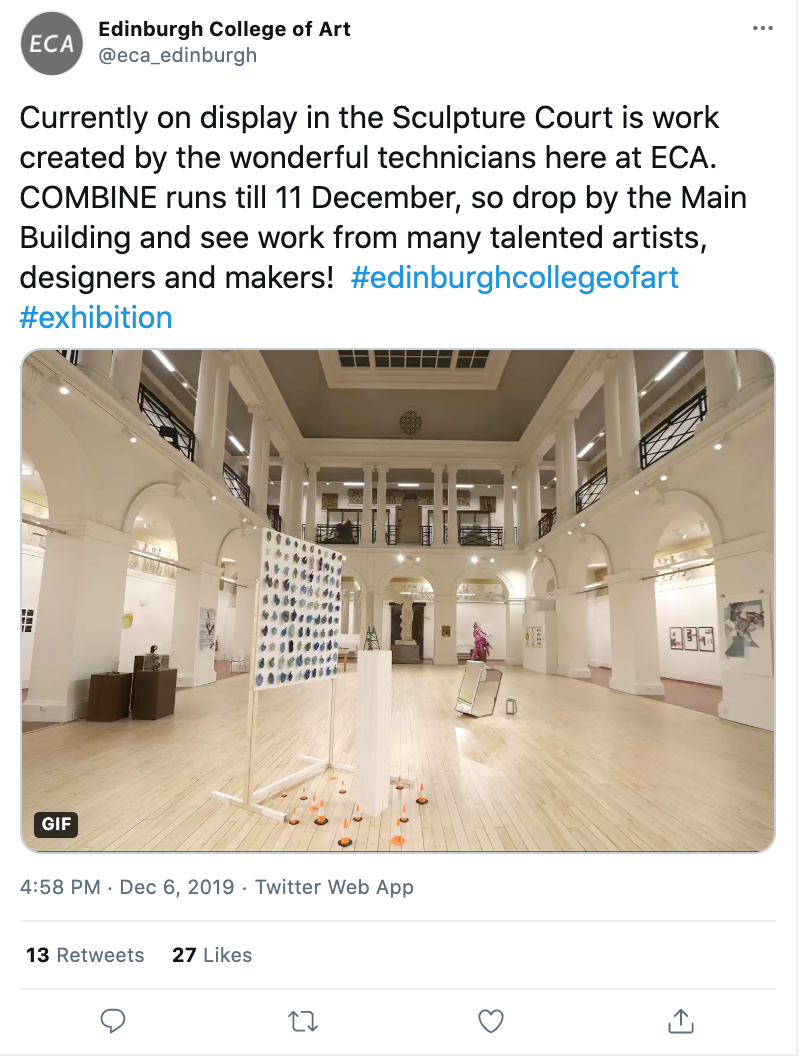
Task: Click the @eca_edinburgh handle
Action: (x=177, y=55)
